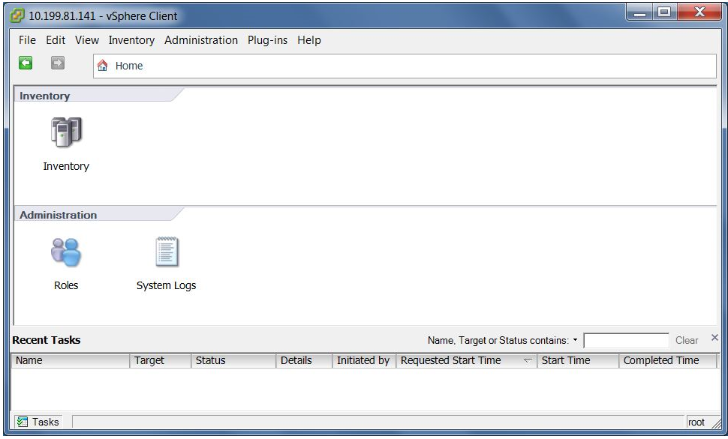The width and height of the screenshot is (728, 439).
Task: Sort by the Start Time column header
Action: (578, 361)
